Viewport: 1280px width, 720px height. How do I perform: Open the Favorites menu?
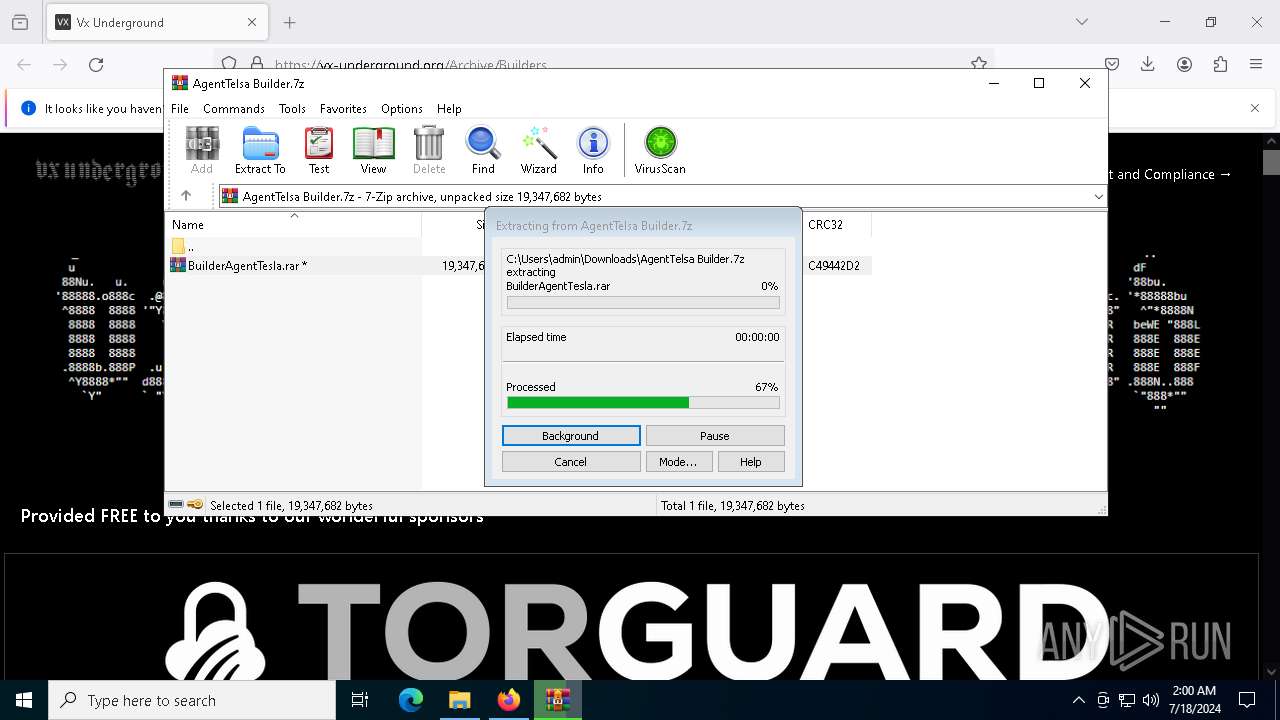(343, 109)
